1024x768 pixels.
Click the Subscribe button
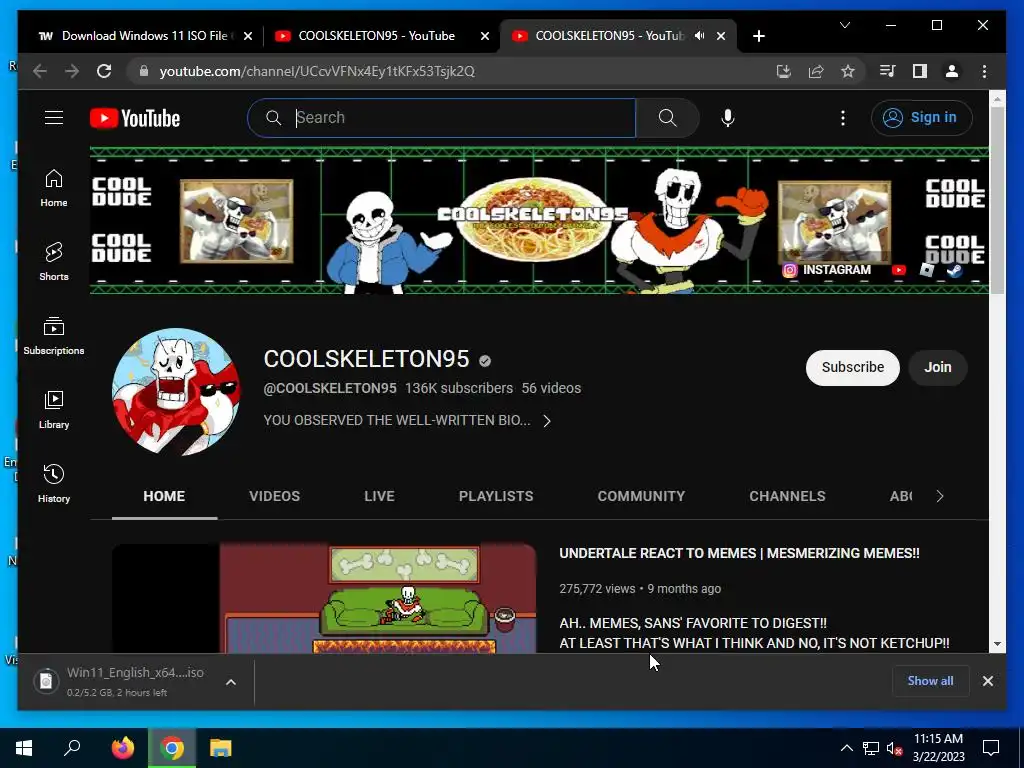click(x=852, y=367)
